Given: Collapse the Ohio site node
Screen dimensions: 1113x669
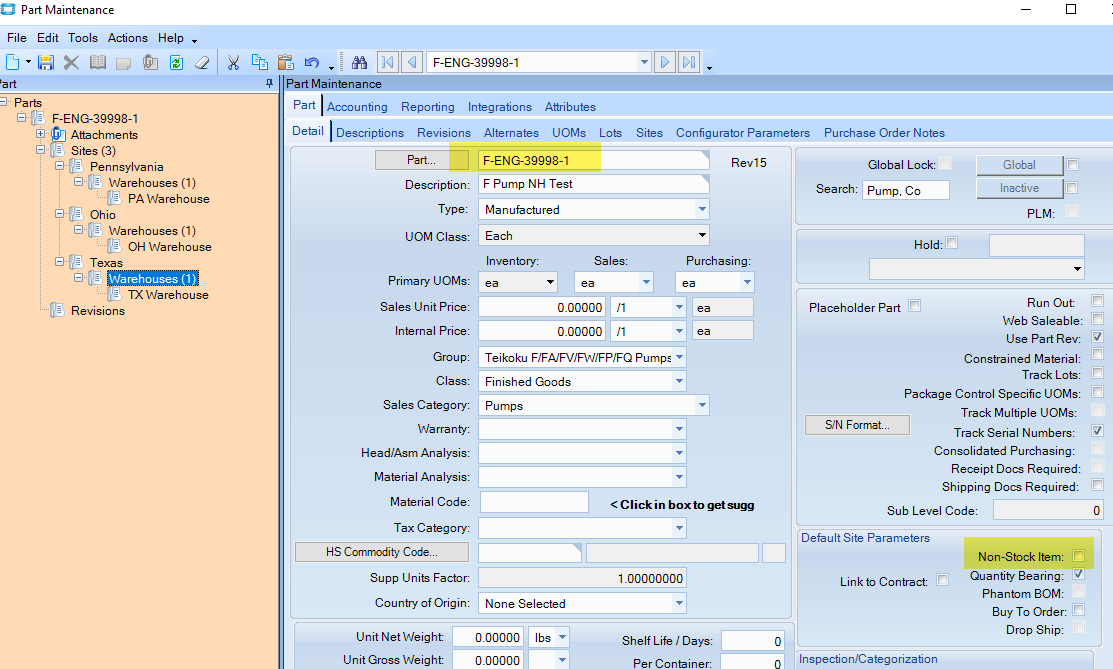Looking at the screenshot, I should [60, 213].
